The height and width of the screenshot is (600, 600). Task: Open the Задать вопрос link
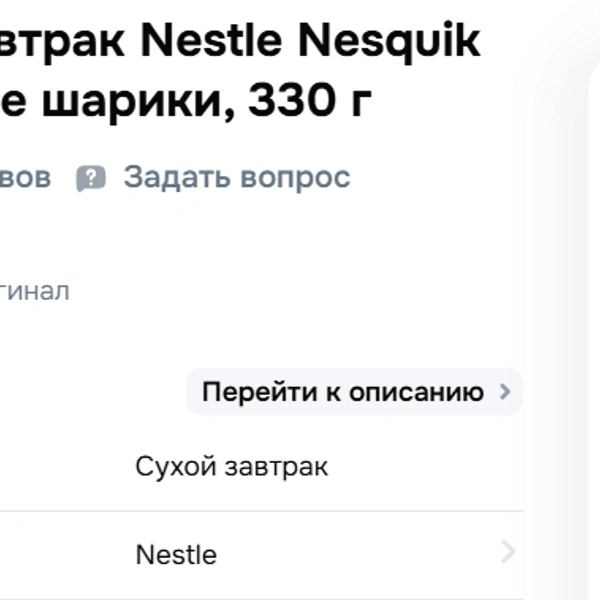[236, 178]
